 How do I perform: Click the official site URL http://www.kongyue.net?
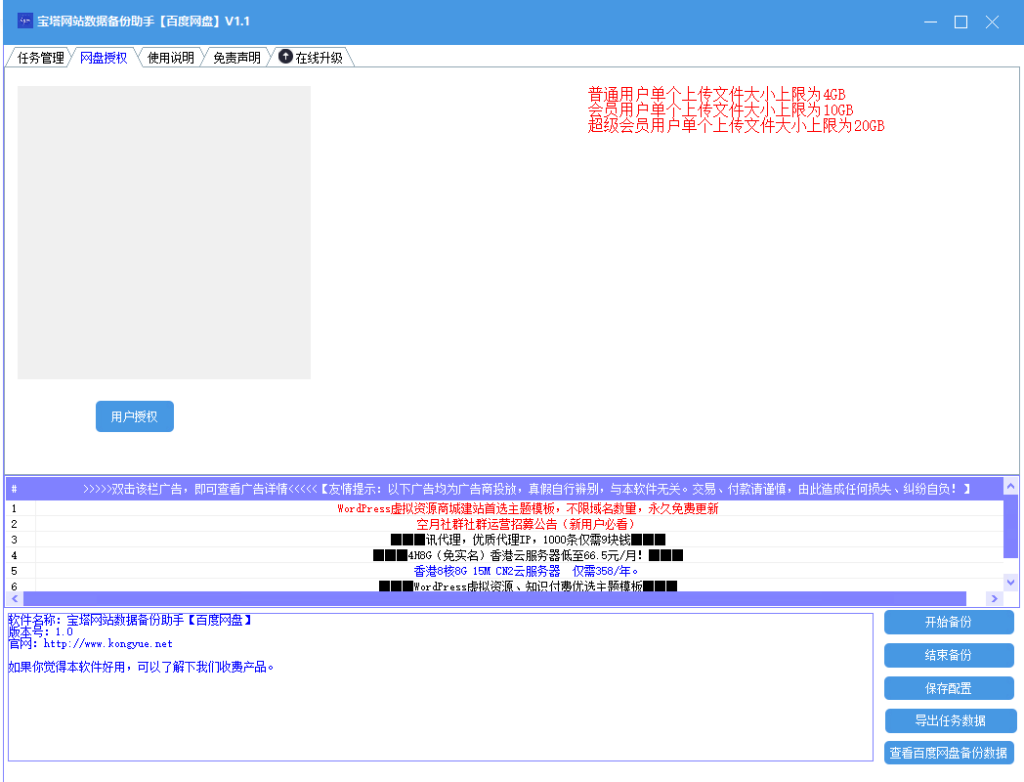coord(108,644)
